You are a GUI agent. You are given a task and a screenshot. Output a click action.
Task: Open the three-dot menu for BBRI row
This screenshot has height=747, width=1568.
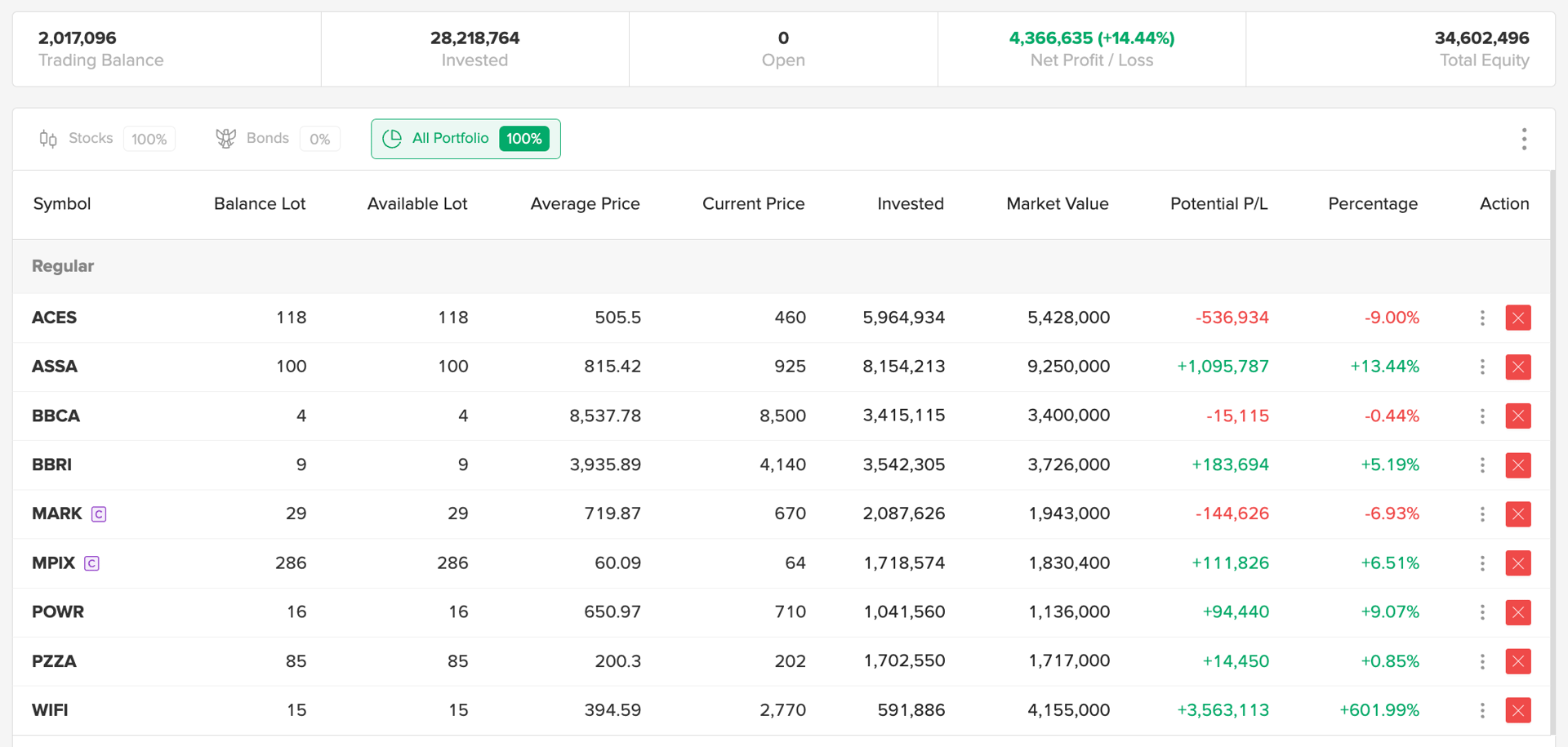[x=1482, y=465]
